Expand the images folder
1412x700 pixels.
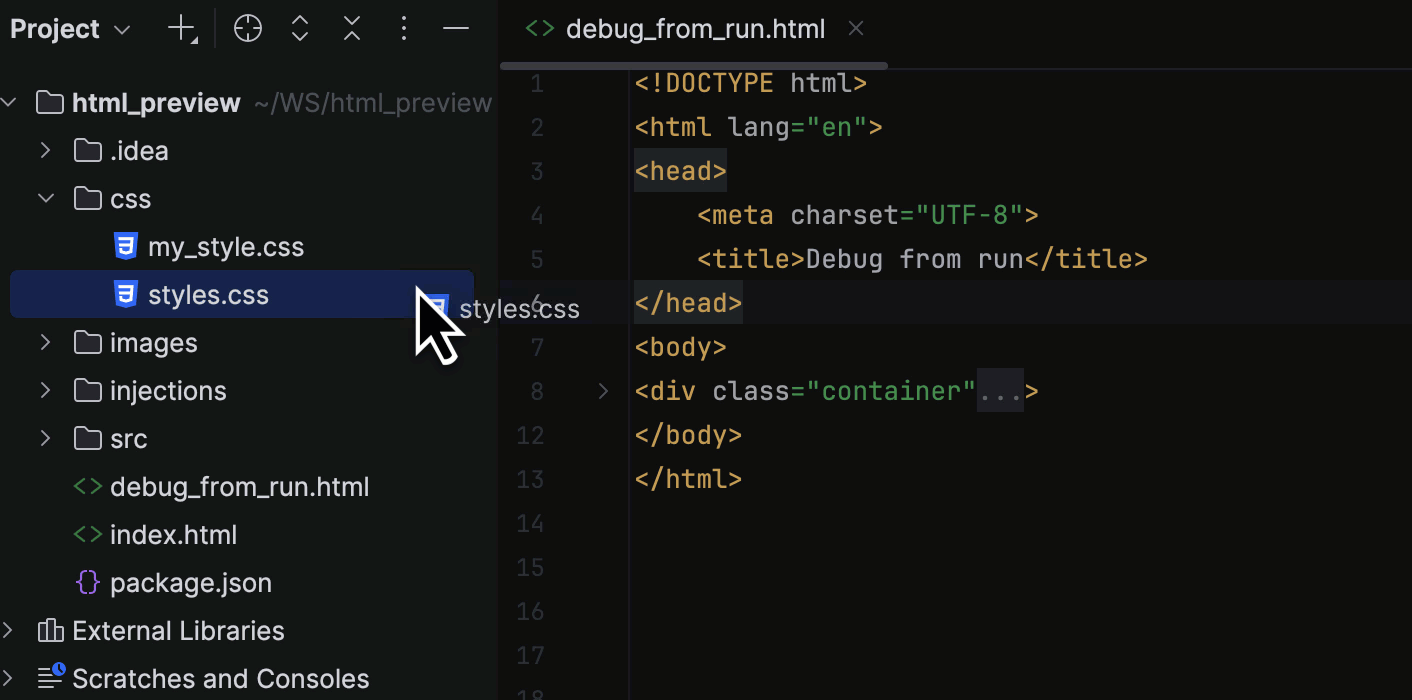click(45, 342)
